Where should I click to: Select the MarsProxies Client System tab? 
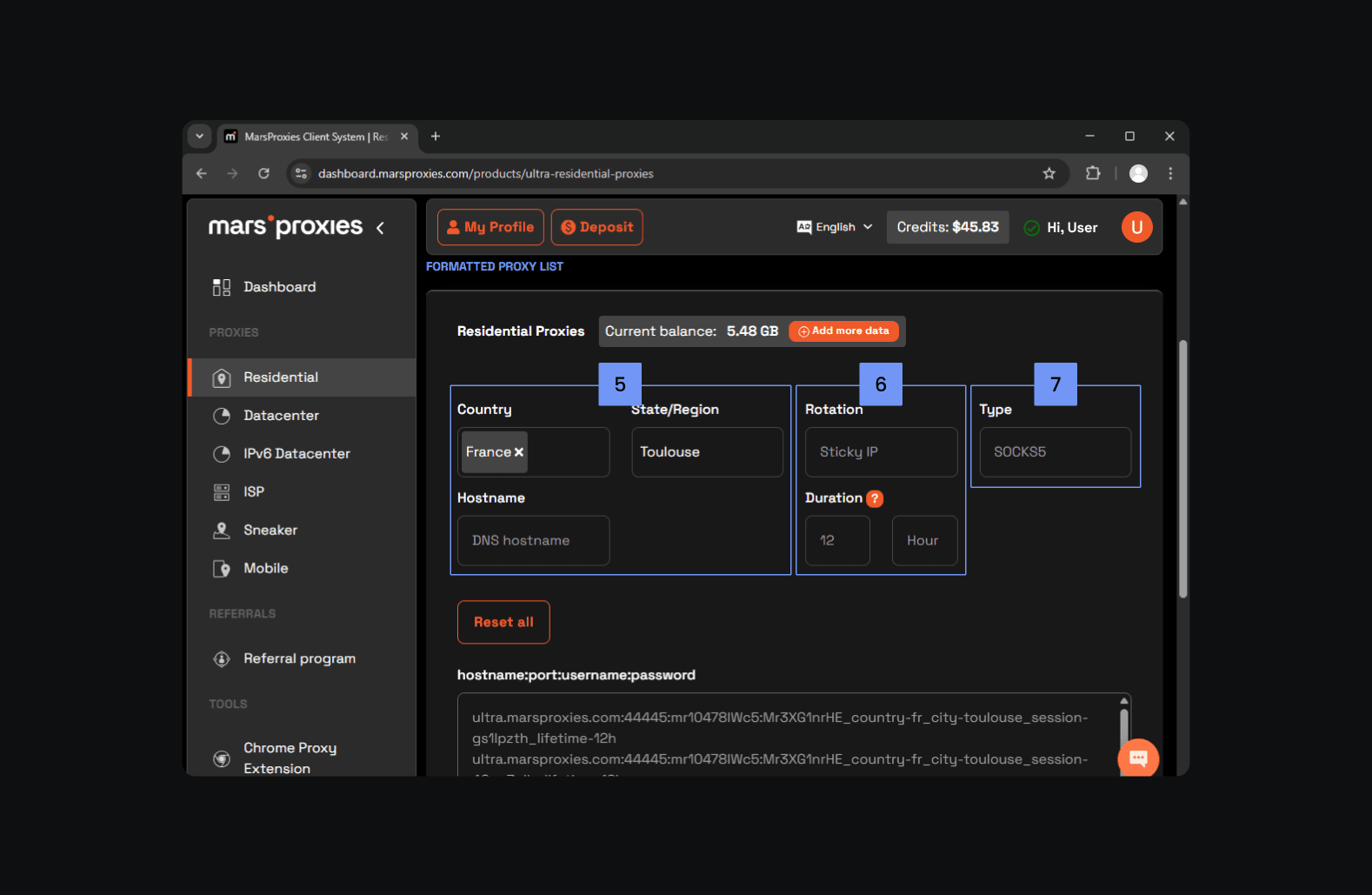316,137
